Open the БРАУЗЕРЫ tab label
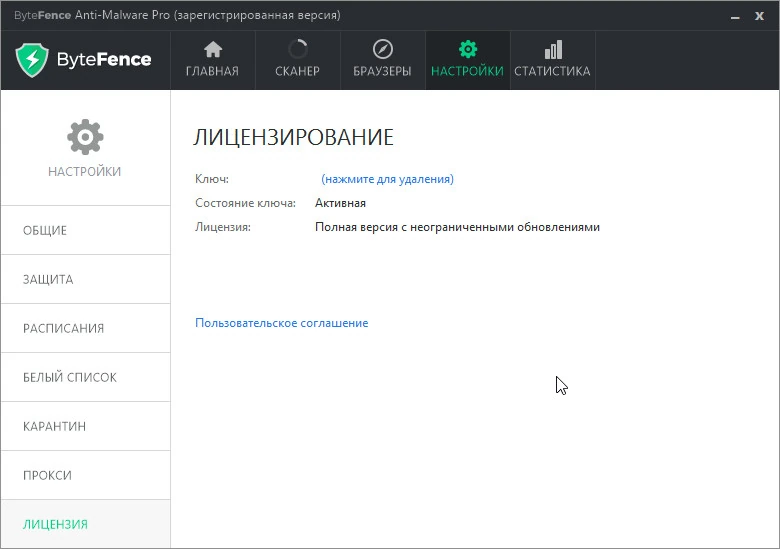Viewport: 780px width, 549px height. (x=383, y=71)
